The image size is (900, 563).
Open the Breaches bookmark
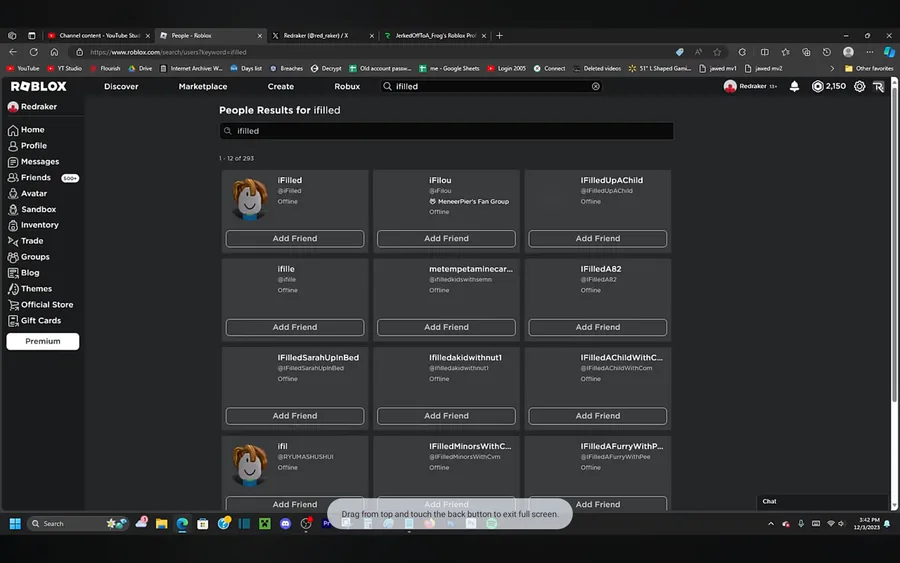(286, 68)
